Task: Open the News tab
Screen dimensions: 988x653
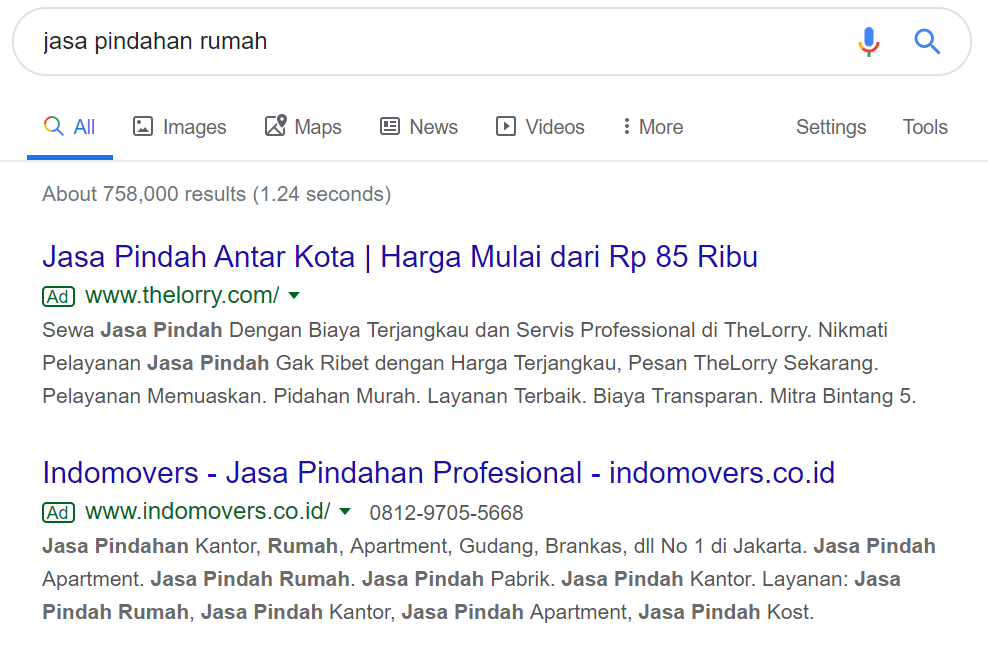Action: coord(419,127)
